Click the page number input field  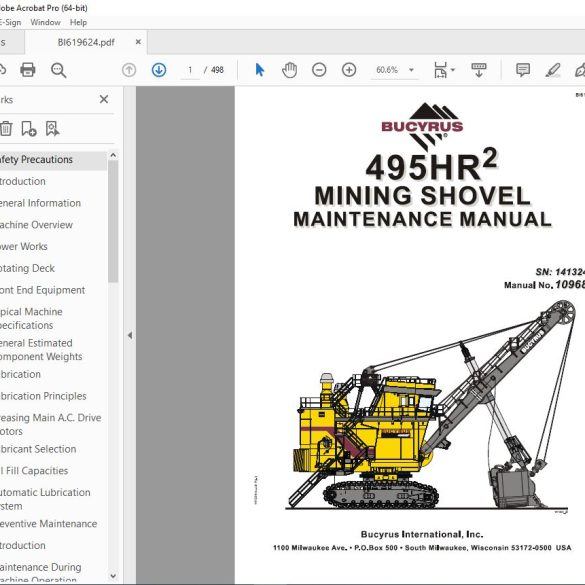190,70
